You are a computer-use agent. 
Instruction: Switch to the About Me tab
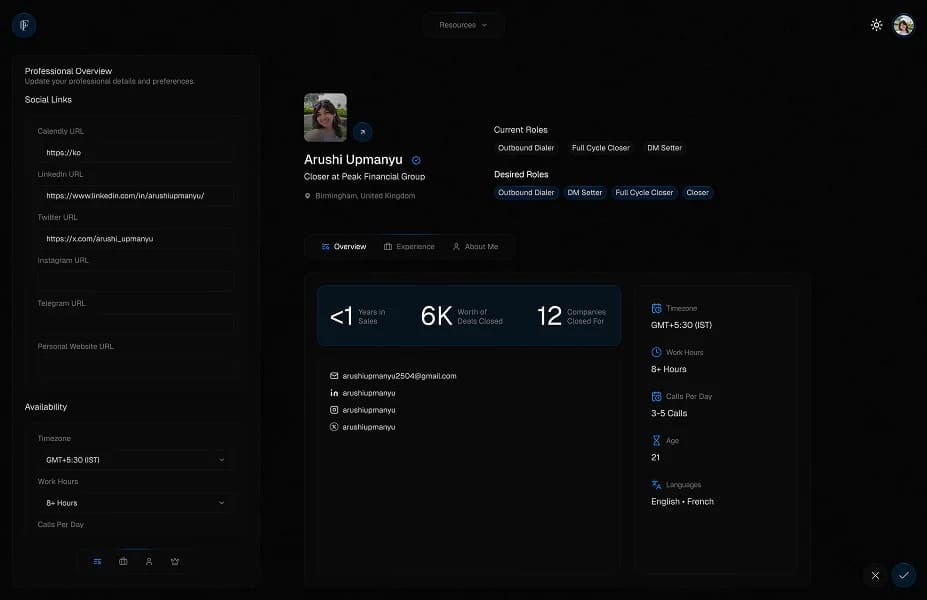pos(475,246)
